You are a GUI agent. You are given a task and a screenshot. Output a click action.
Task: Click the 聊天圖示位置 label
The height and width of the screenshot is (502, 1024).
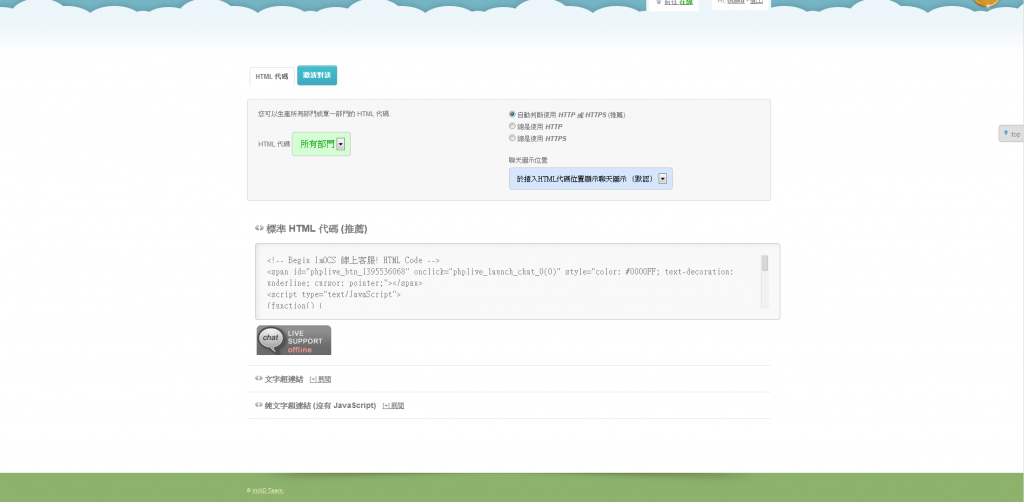click(528, 160)
